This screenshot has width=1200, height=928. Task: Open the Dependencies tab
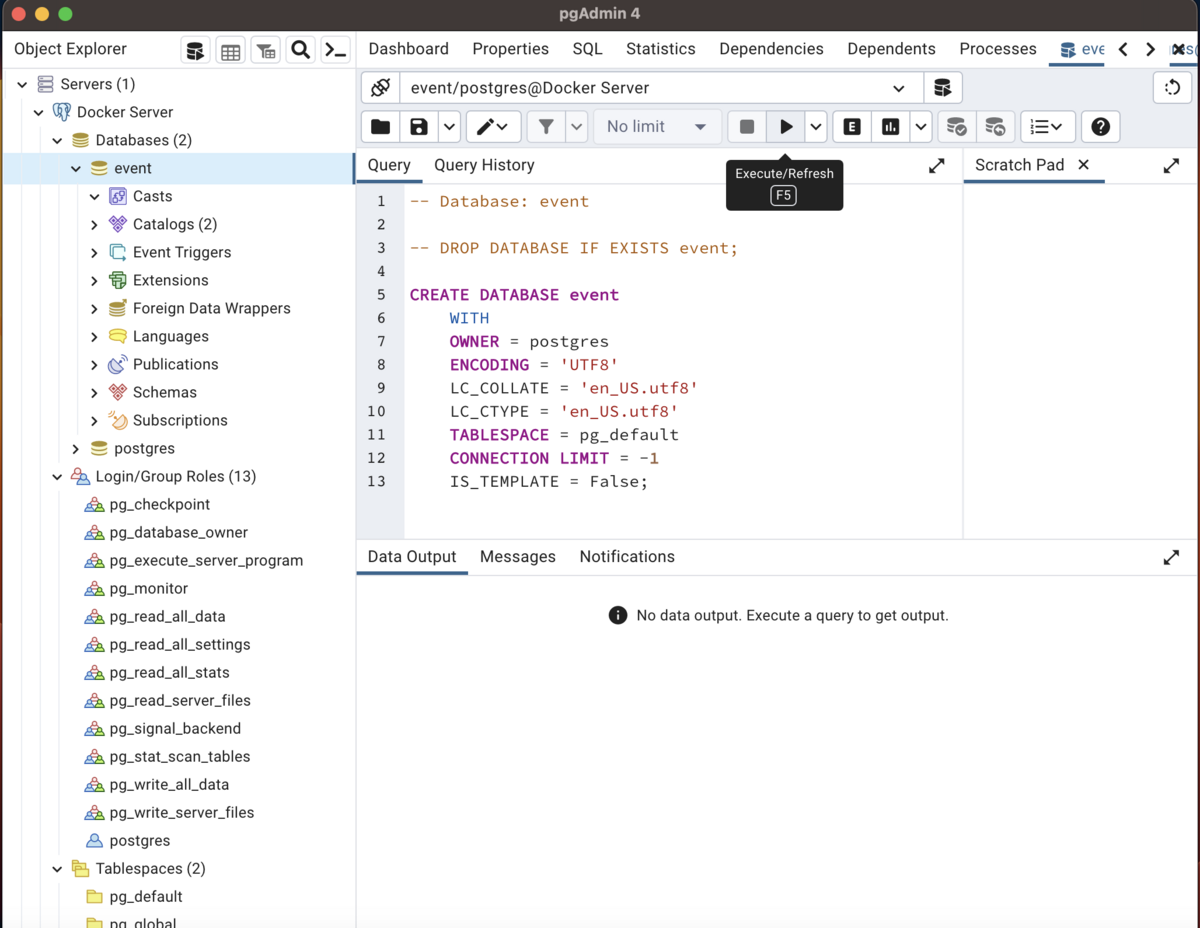771,49
